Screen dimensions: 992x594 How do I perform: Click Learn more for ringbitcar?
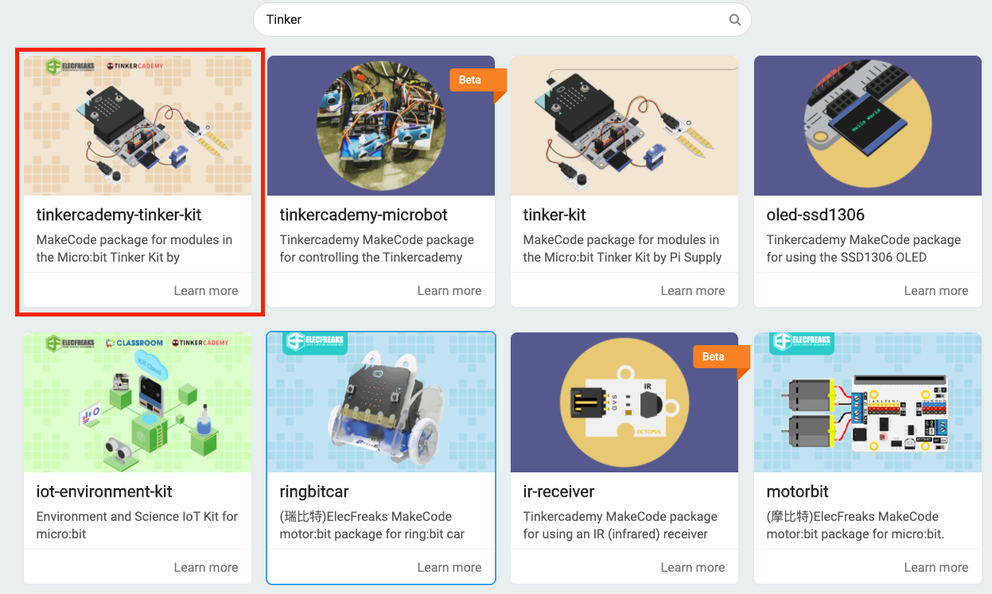coord(449,567)
